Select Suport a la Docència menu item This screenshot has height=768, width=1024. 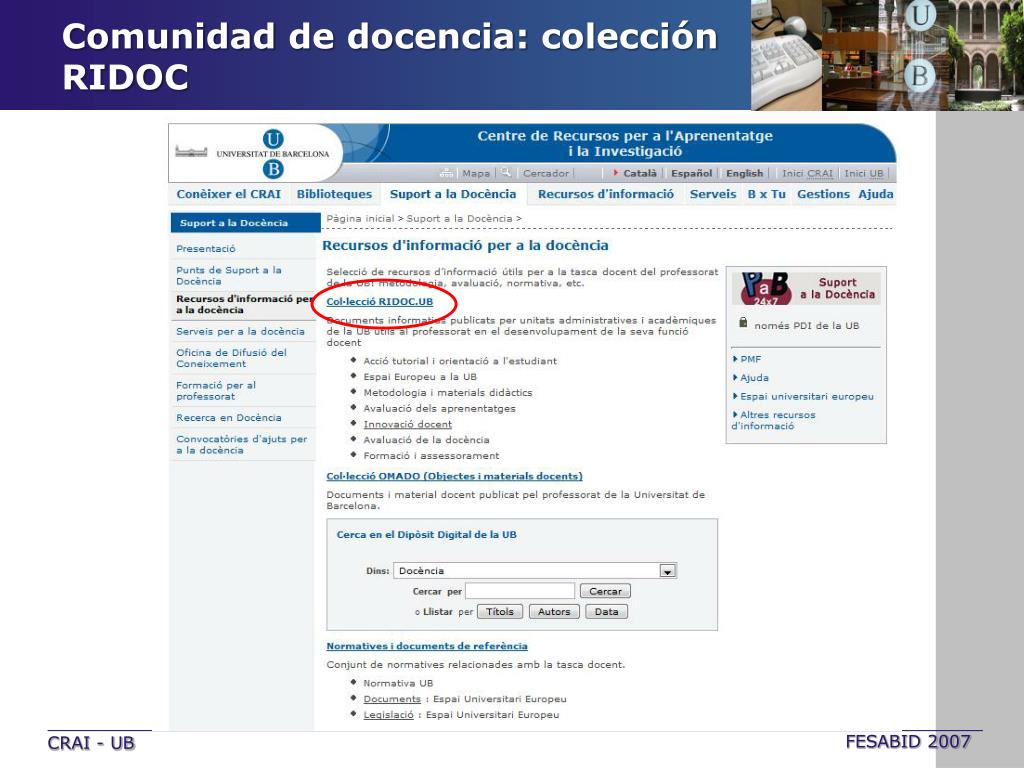point(453,194)
